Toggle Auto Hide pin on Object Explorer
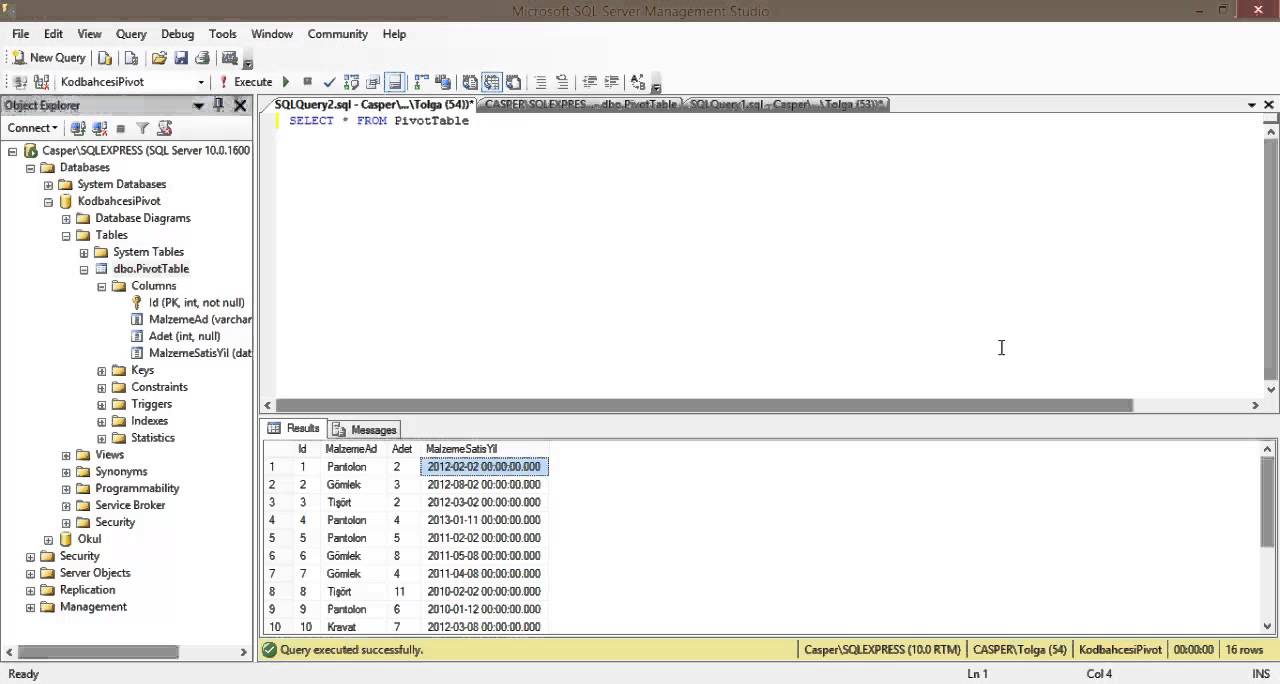This screenshot has width=1280, height=684. [x=219, y=105]
